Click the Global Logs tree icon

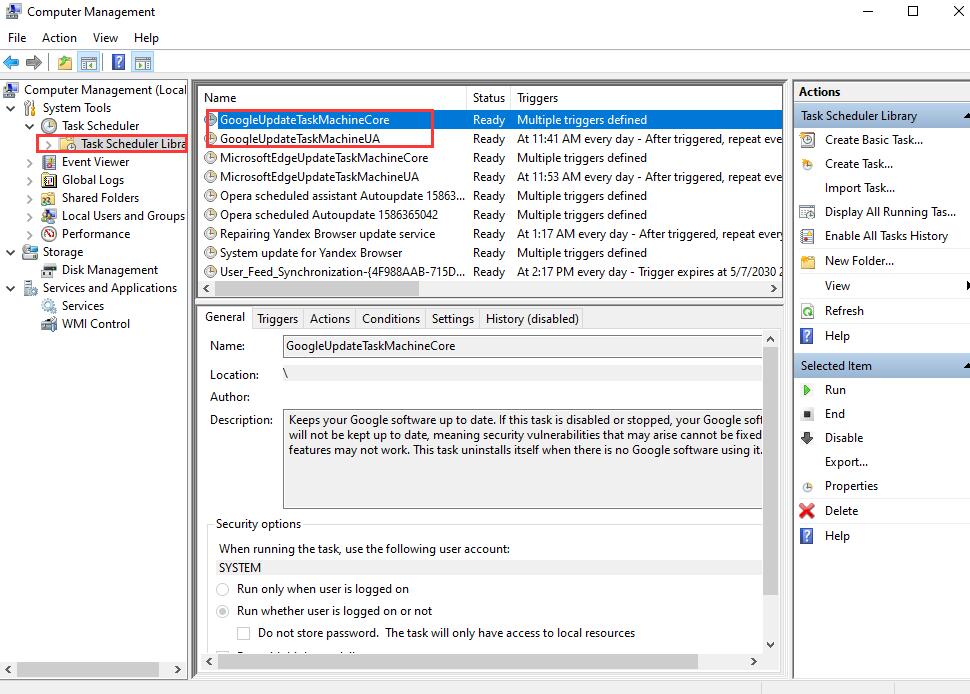[x=49, y=180]
